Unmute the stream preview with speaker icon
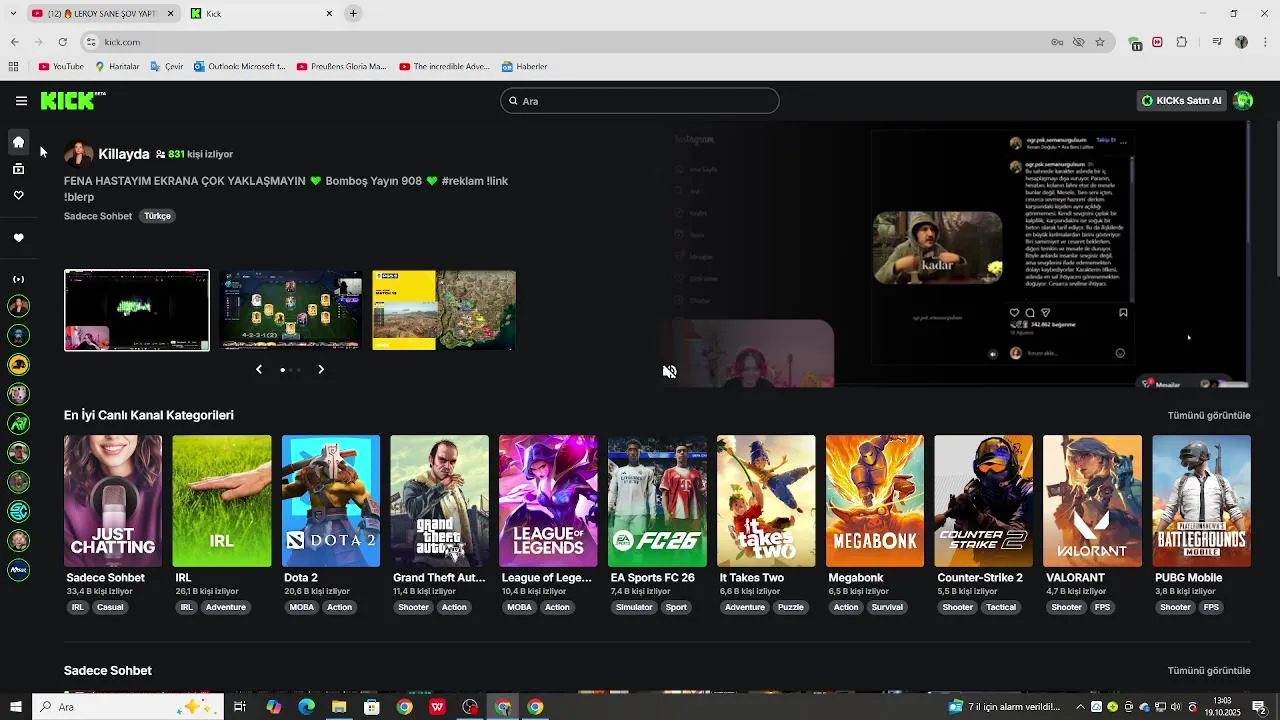The height and width of the screenshot is (720, 1280). (x=669, y=372)
